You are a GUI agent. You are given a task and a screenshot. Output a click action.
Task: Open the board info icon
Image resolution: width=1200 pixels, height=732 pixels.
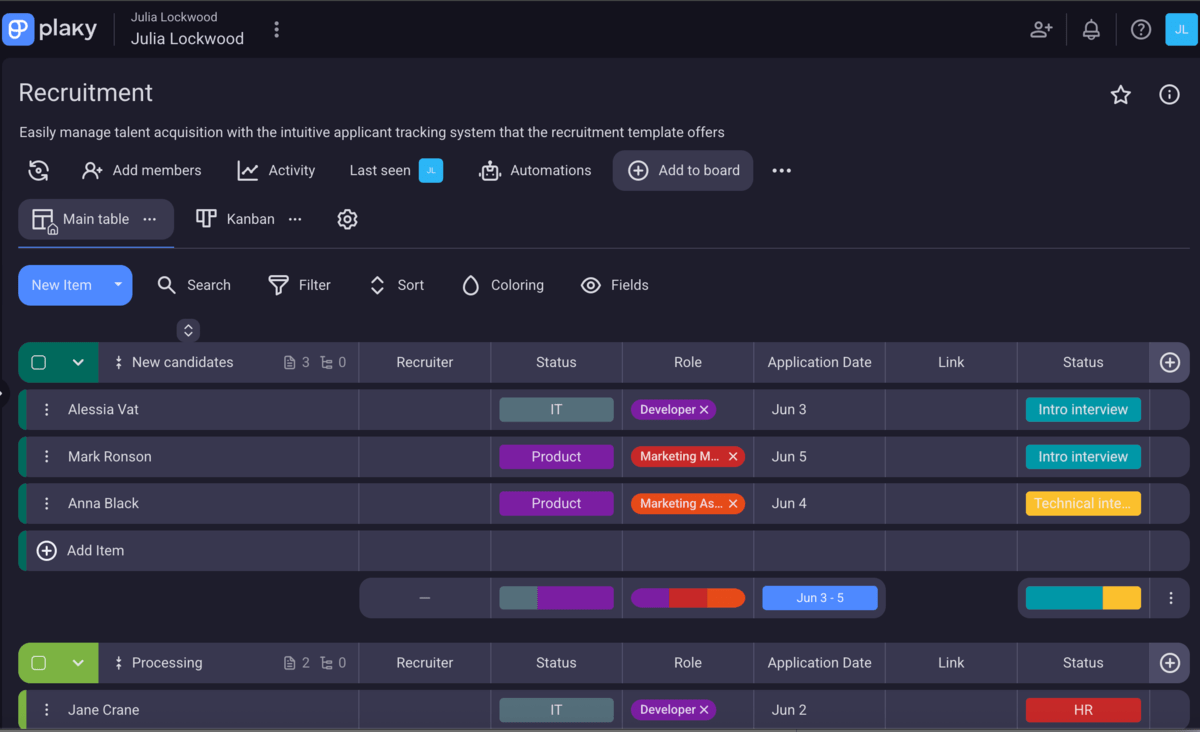tap(1168, 95)
